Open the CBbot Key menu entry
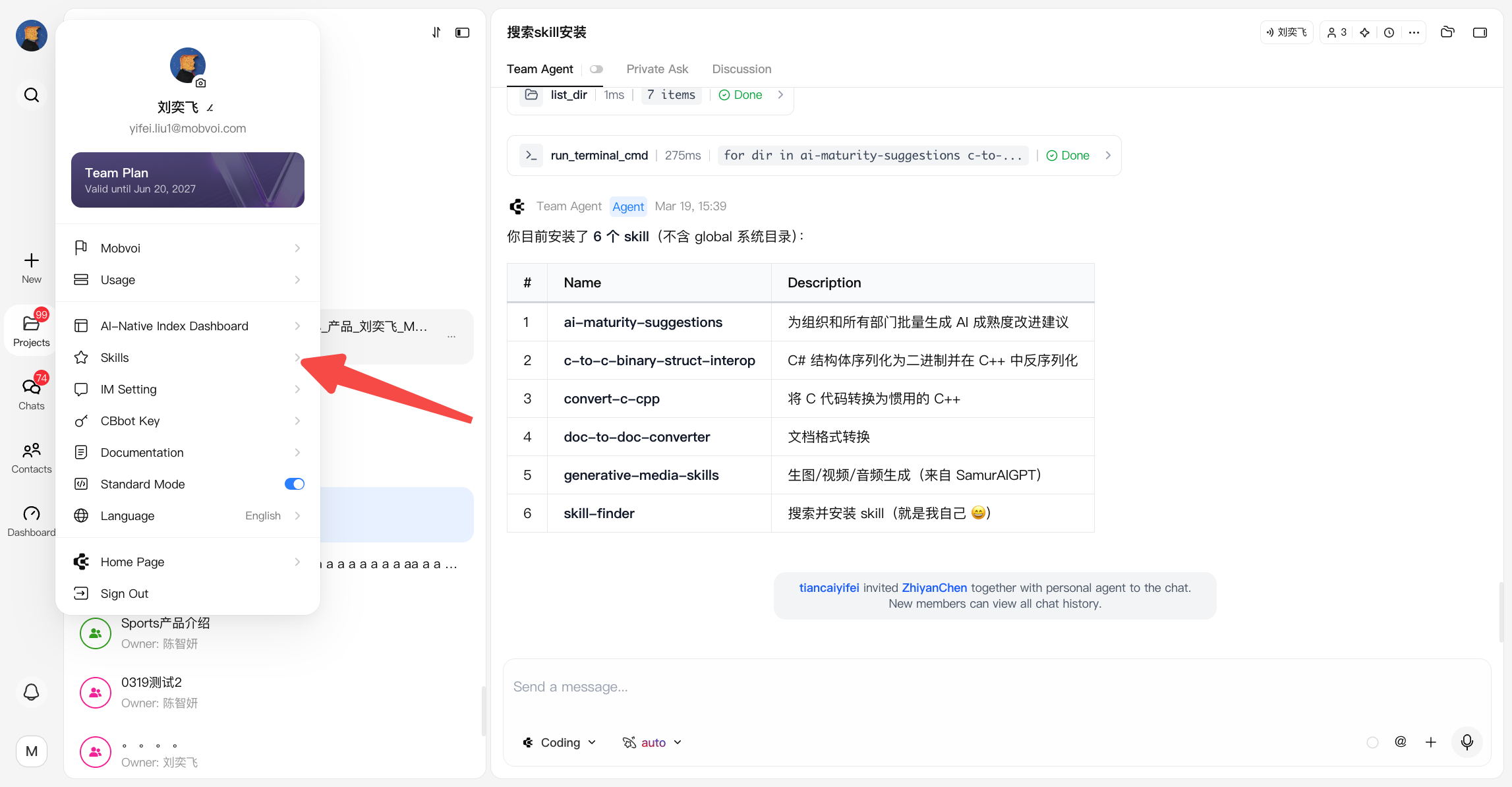This screenshot has width=1512, height=787. (188, 421)
